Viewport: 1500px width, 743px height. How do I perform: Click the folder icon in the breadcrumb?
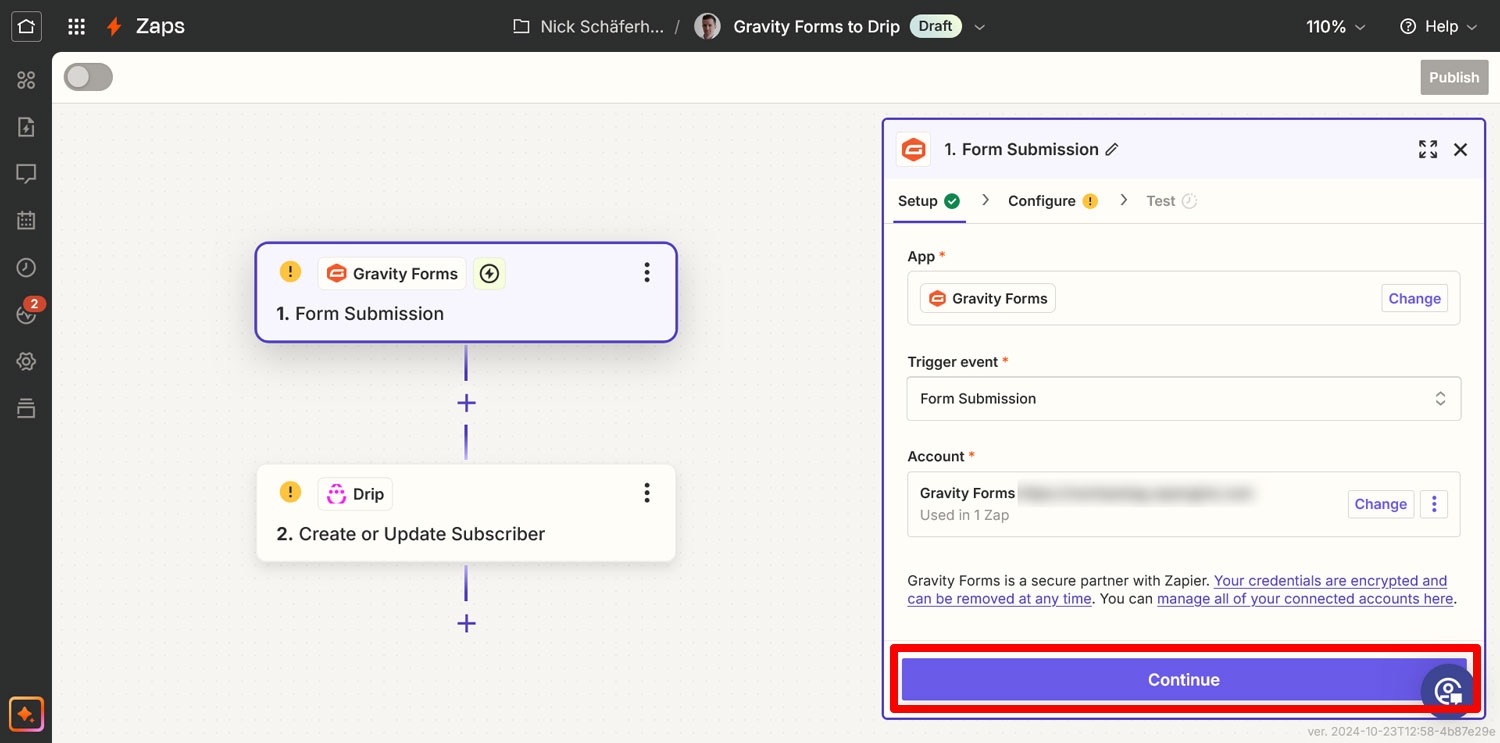point(521,27)
